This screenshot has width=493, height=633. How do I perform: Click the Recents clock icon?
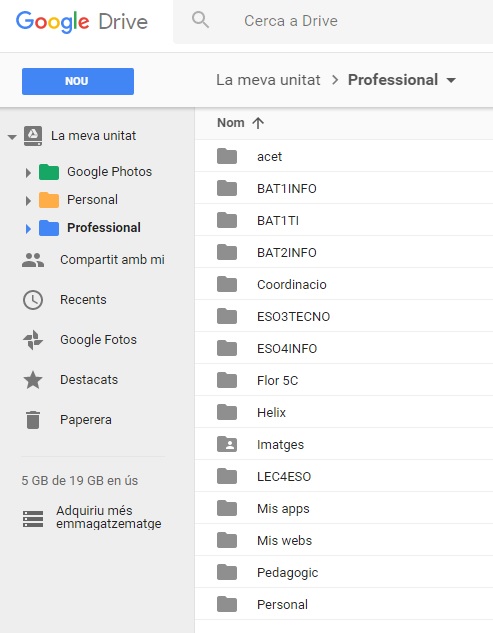(33, 300)
